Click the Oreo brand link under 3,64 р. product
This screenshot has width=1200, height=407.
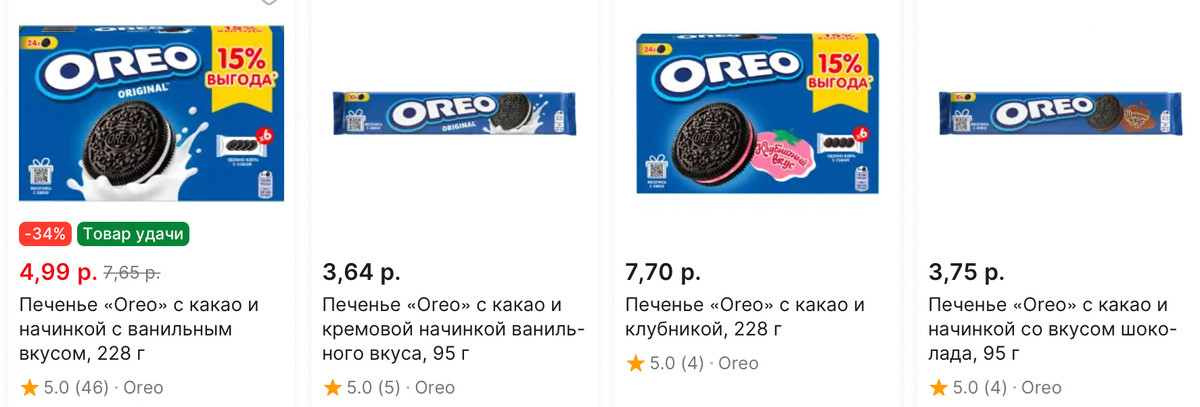tap(435, 387)
